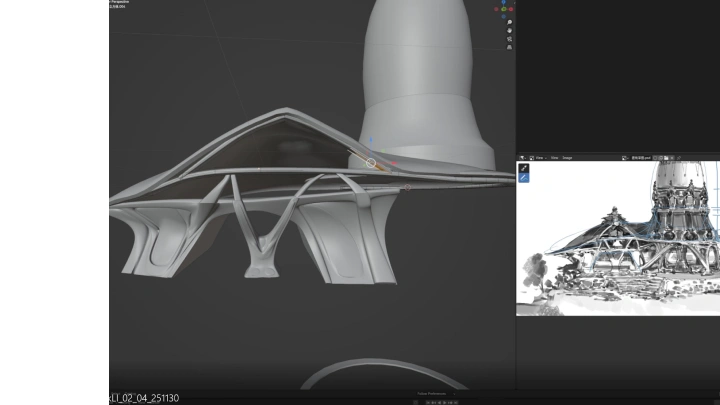Viewport: 720px width, 405px height.
Task: Open the image editor mode View dropdown
Action: [539, 158]
